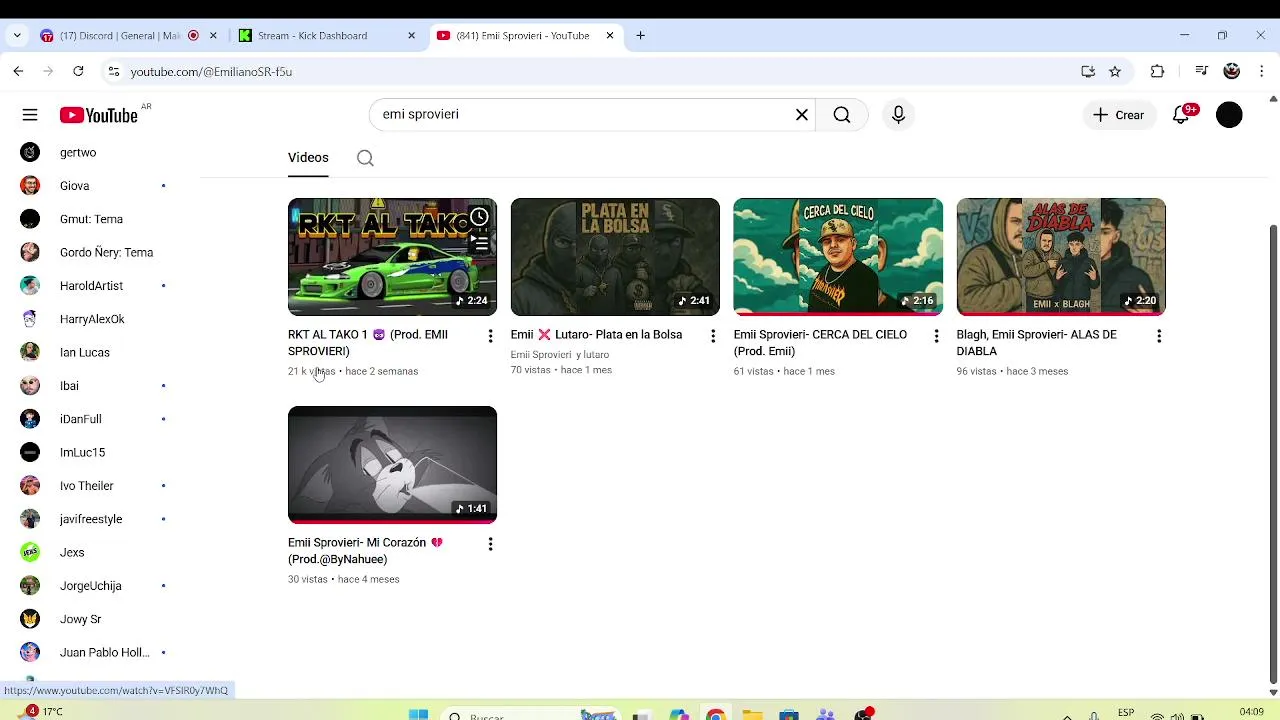Image resolution: width=1280 pixels, height=720 pixels.
Task: Bookmark this page with the star
Action: 1115,71
